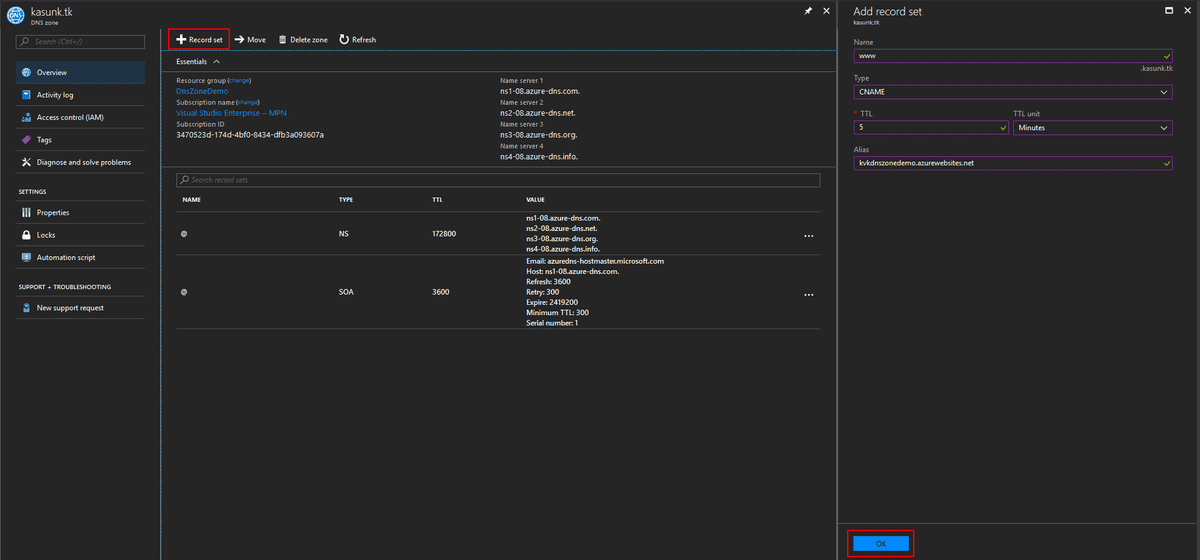Click the NS type cell
This screenshot has width=1200, height=560.
344,233
